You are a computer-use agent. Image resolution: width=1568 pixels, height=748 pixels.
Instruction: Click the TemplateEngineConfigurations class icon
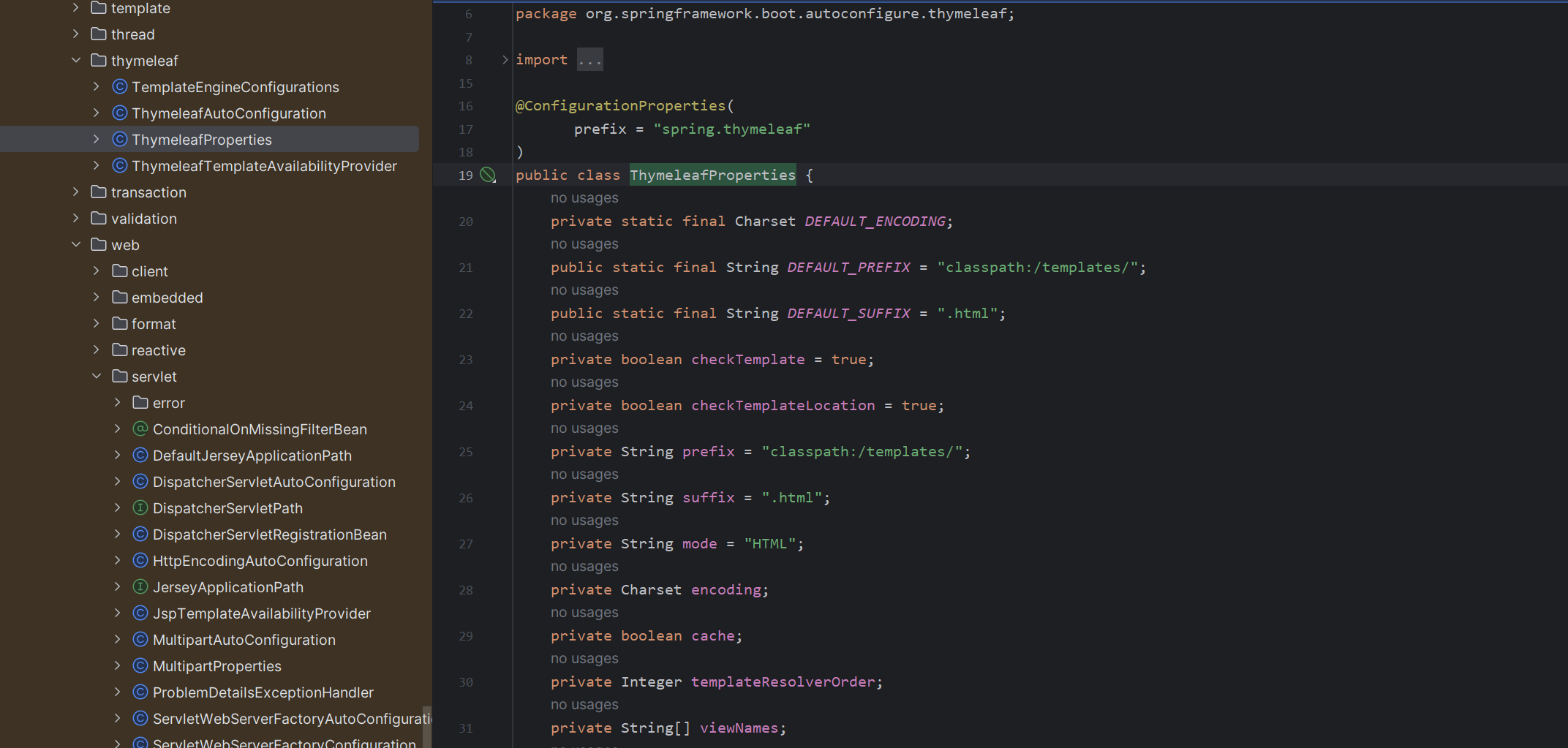click(120, 86)
